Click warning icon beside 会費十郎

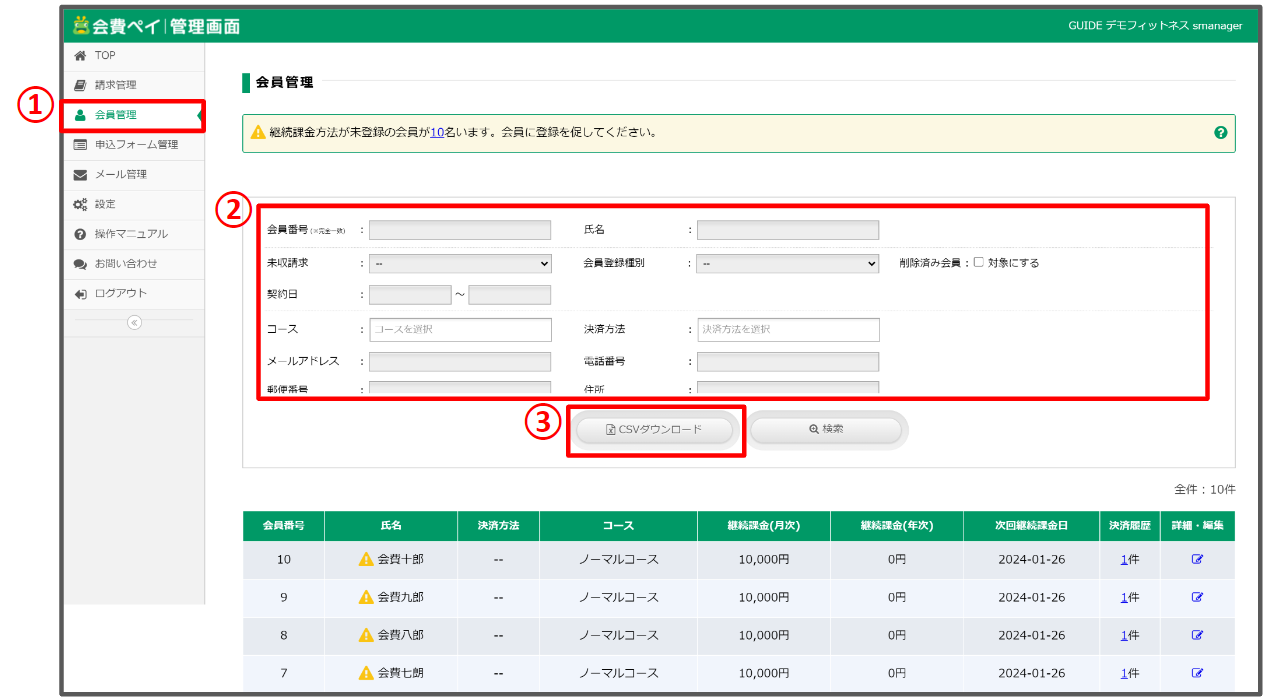[x=366, y=559]
